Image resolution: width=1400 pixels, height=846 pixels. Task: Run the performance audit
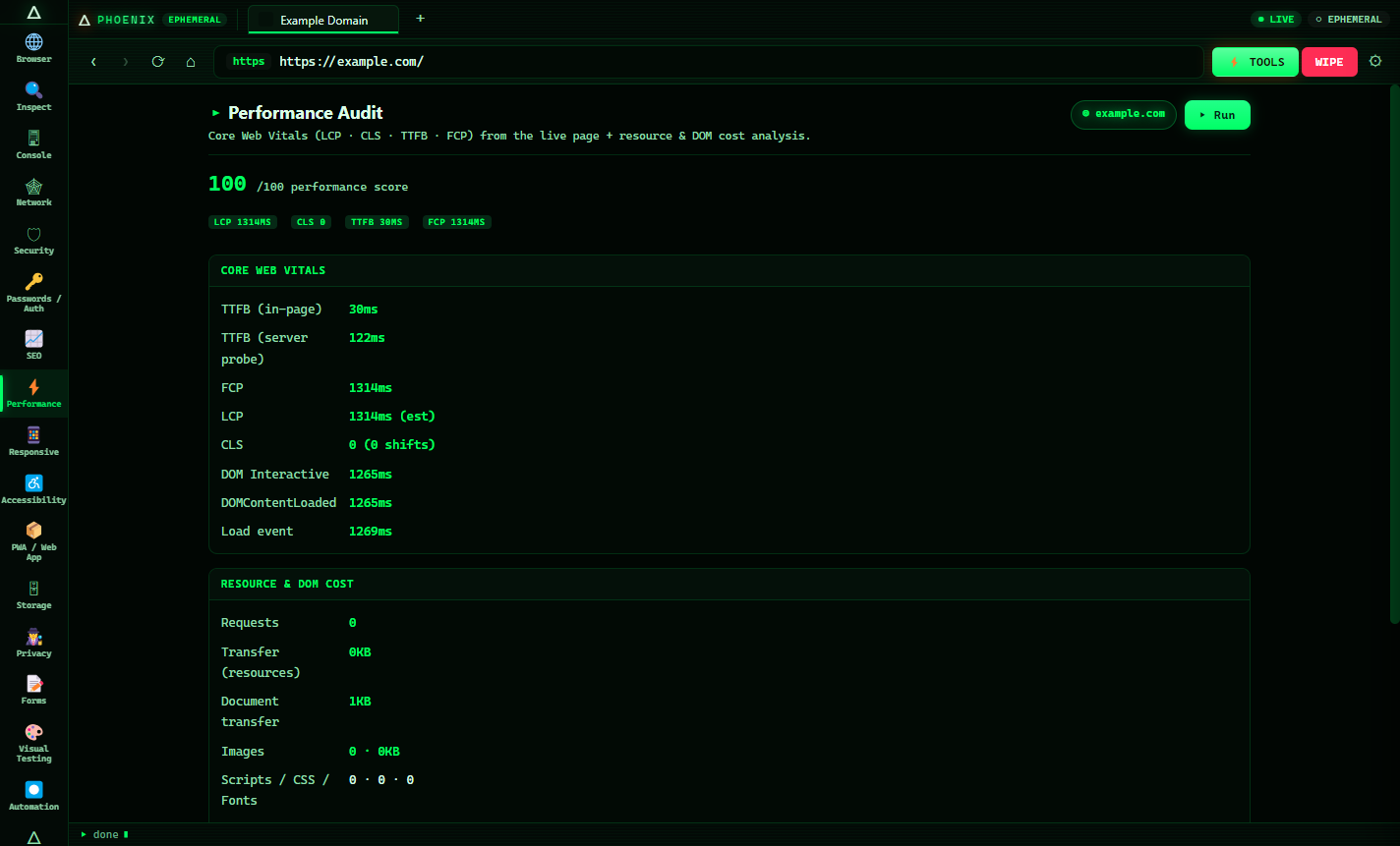(x=1217, y=115)
